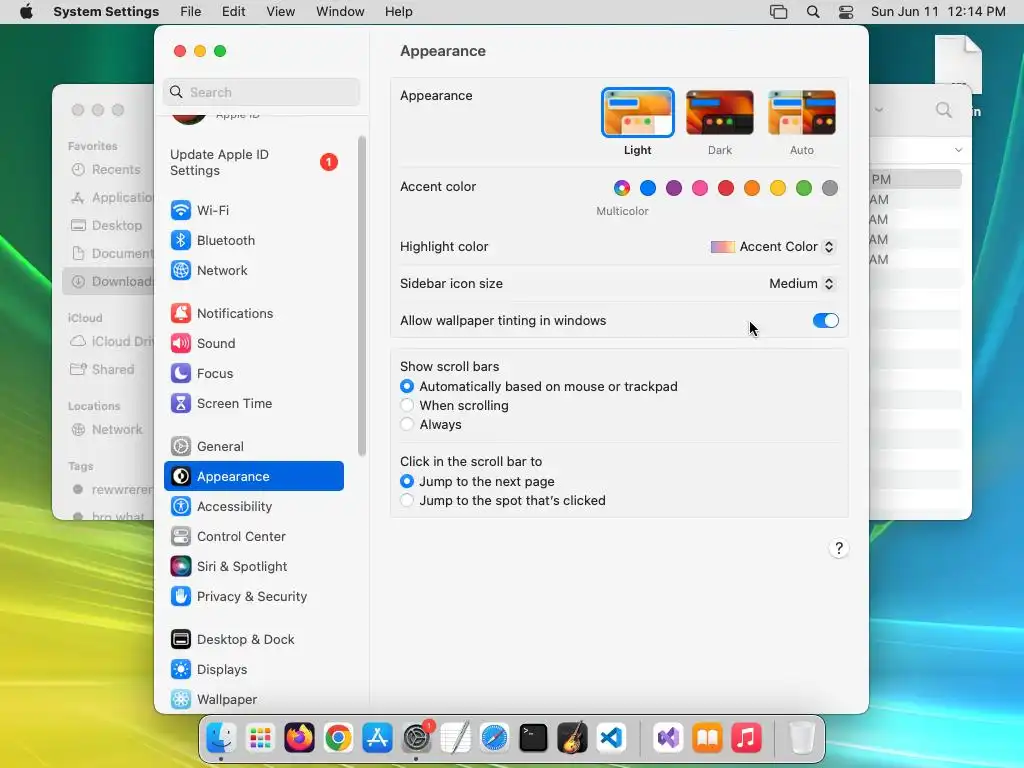Viewport: 1024px width, 768px height.
Task: Click the settings Search field
Action: pos(261,92)
